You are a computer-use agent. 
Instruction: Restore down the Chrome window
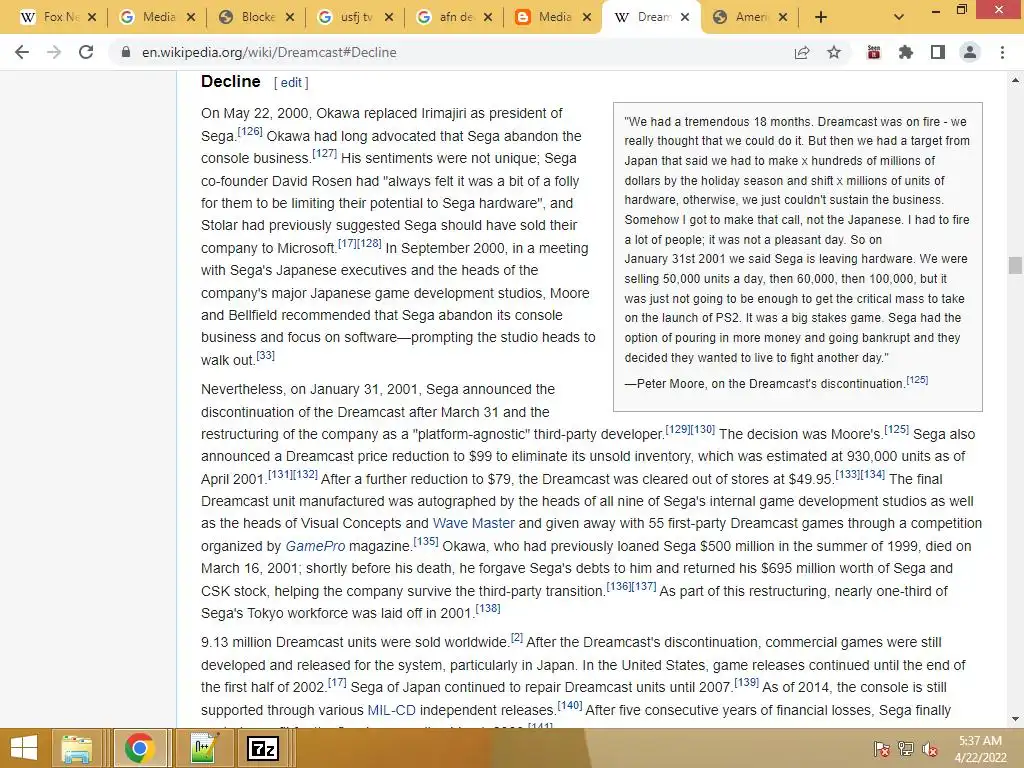(x=962, y=10)
